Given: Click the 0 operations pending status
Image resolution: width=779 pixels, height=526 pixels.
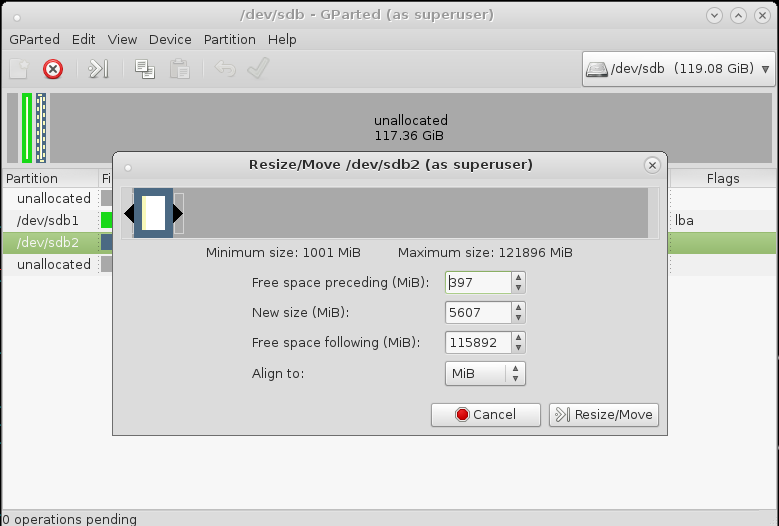Looking at the screenshot, I should point(69,519).
